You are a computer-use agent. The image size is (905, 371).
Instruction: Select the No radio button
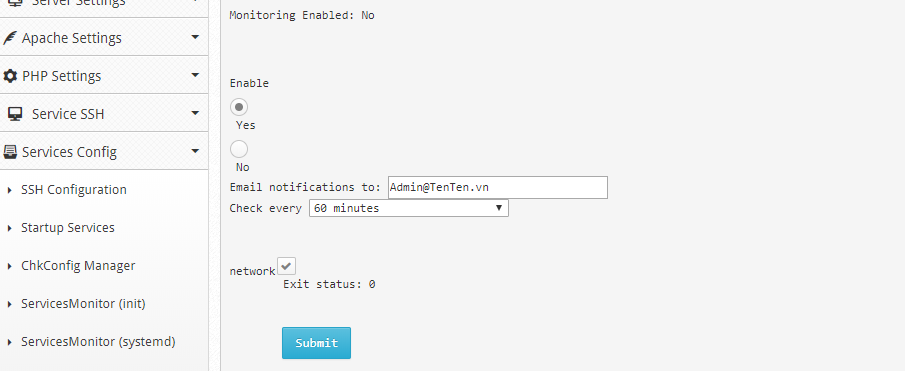click(239, 149)
